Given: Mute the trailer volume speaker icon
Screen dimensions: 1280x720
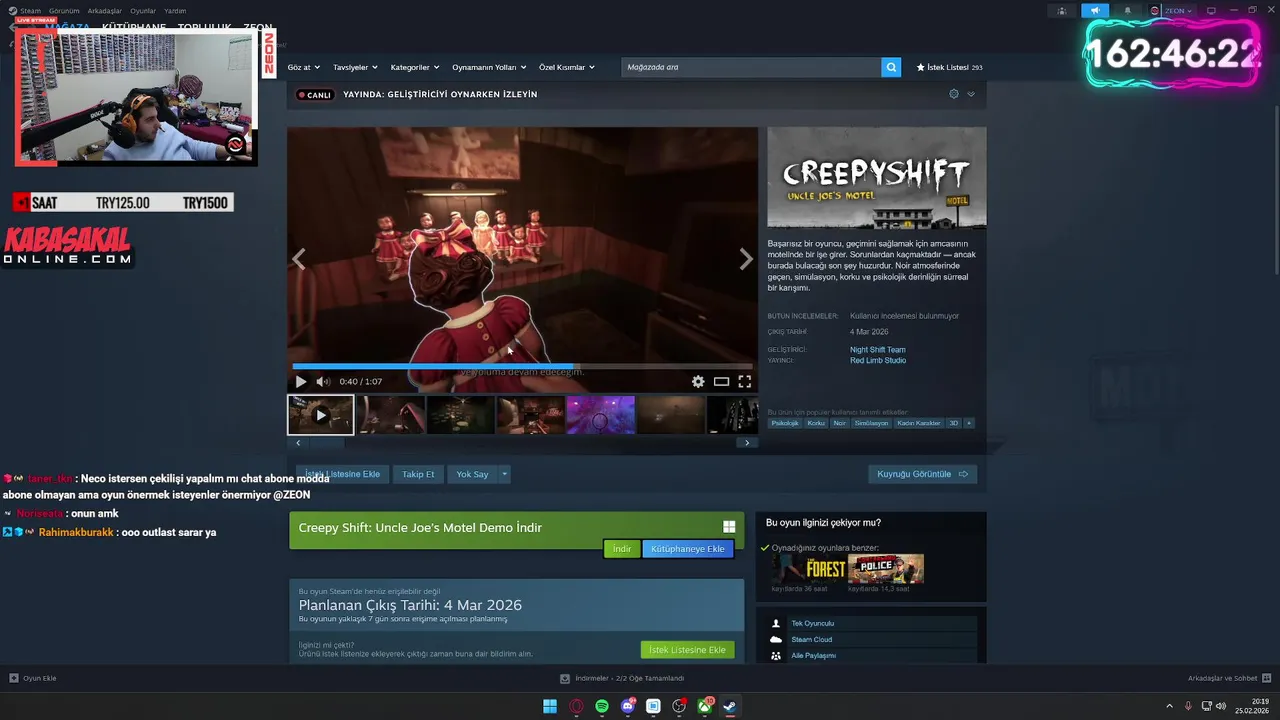Looking at the screenshot, I should [x=323, y=381].
